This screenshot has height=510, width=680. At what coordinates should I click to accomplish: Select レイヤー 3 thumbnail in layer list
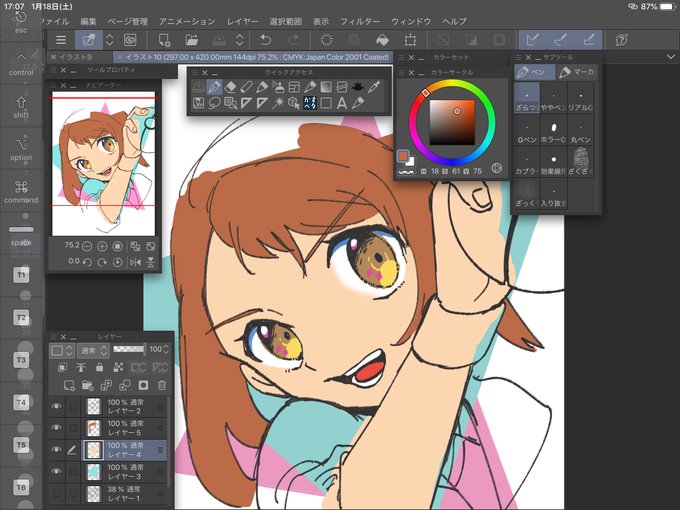pos(93,471)
